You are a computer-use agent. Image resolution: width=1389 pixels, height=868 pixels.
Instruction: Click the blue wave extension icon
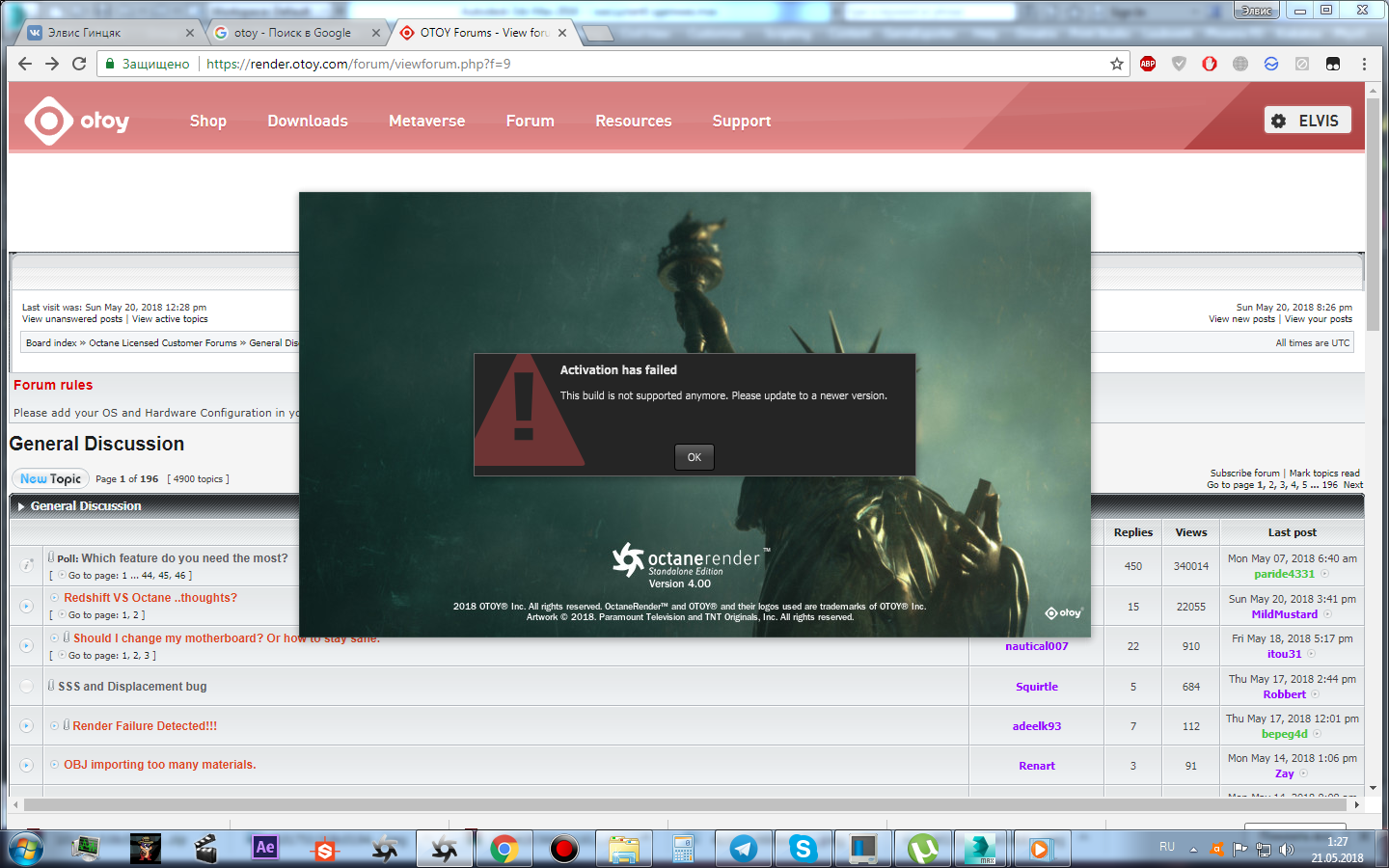(x=1271, y=64)
